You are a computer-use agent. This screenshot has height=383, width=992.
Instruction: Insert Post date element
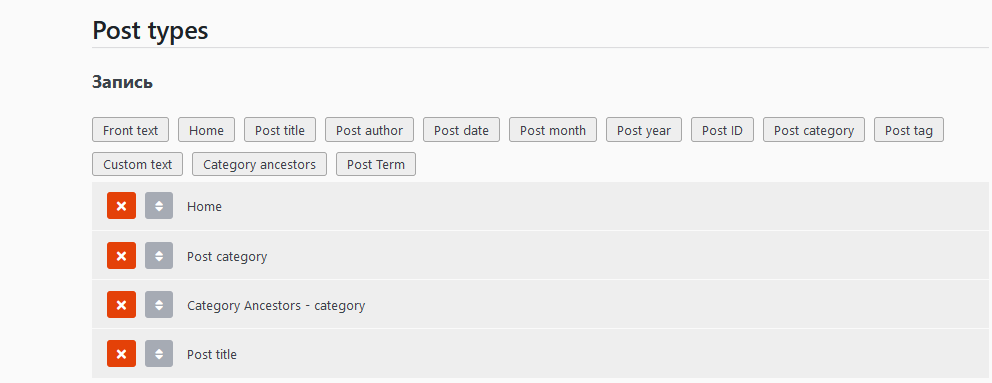461,130
